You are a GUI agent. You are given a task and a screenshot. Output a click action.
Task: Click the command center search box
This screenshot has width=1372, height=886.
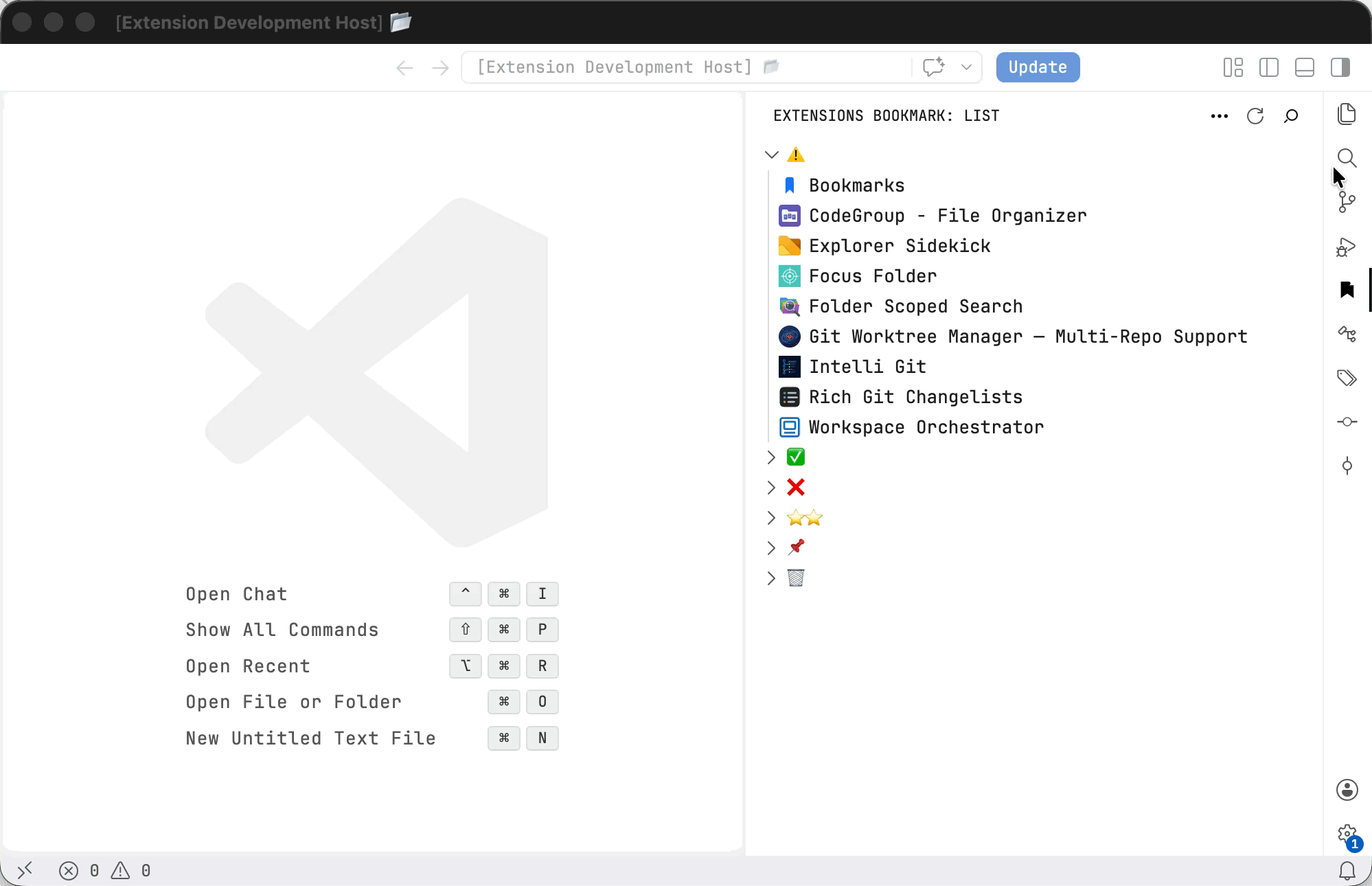[x=687, y=67]
